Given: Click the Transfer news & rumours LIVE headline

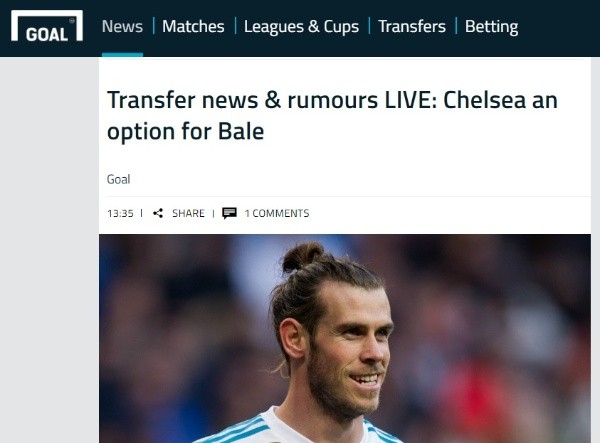Looking at the screenshot, I should click(332, 116).
